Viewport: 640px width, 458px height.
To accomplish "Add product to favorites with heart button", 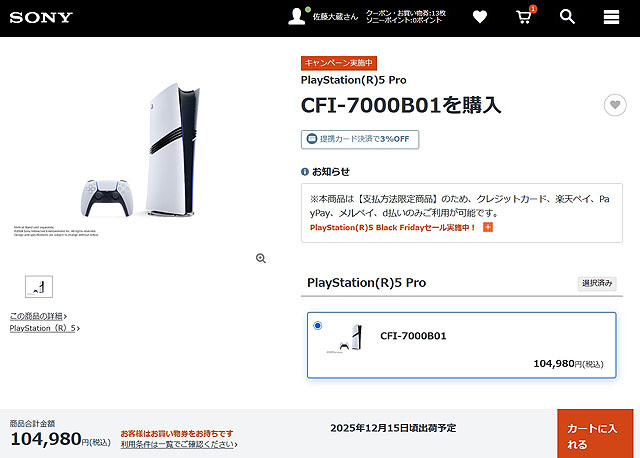I will [x=615, y=105].
